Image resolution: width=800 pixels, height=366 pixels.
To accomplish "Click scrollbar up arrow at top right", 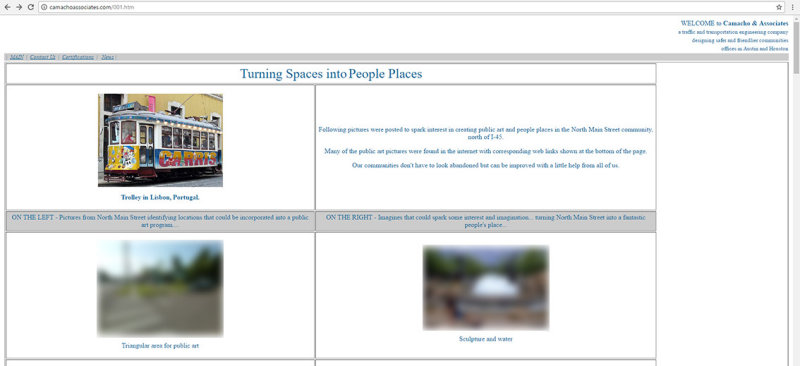I will (x=796, y=19).
